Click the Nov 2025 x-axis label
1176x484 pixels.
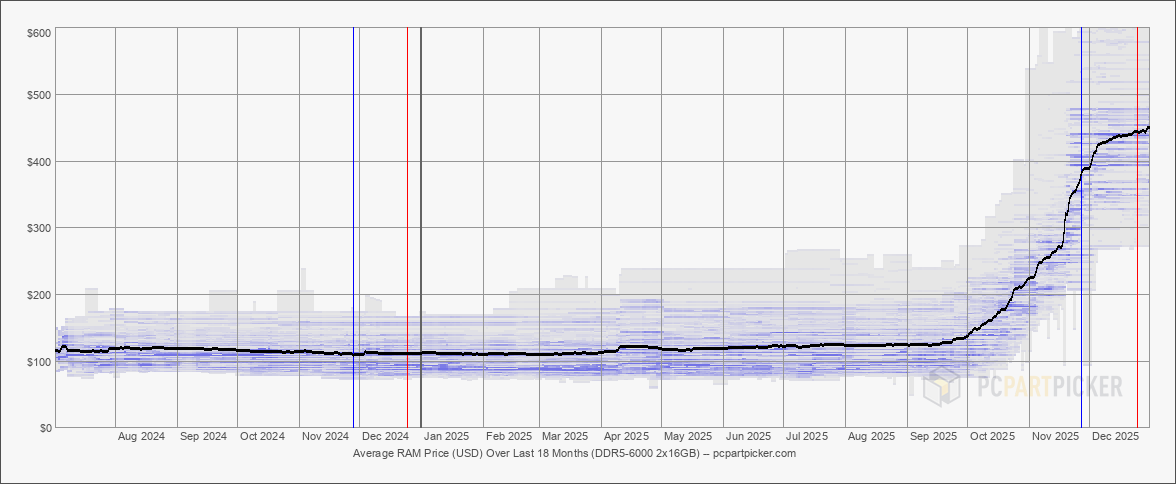point(1055,437)
